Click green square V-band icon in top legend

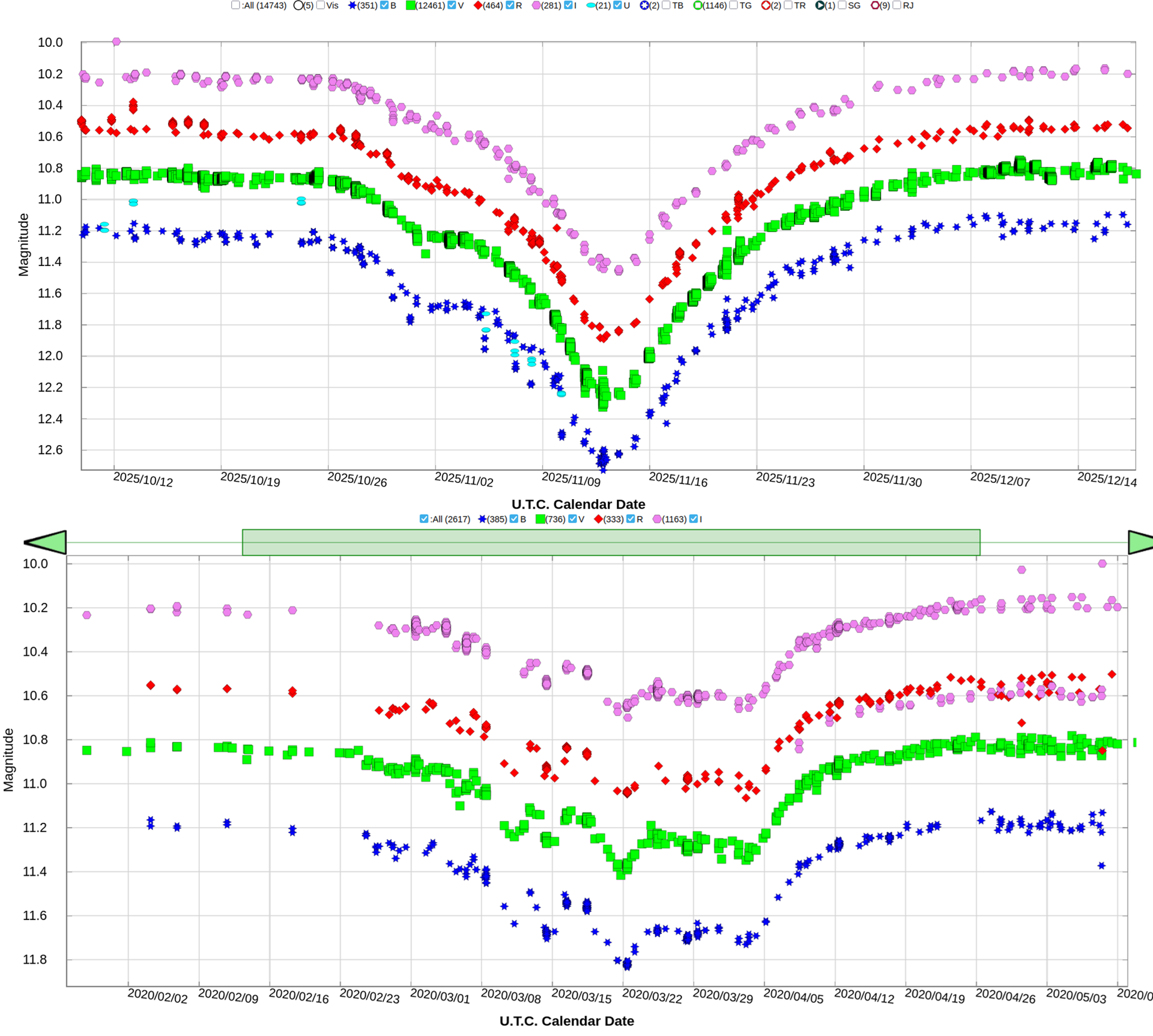[x=411, y=5]
